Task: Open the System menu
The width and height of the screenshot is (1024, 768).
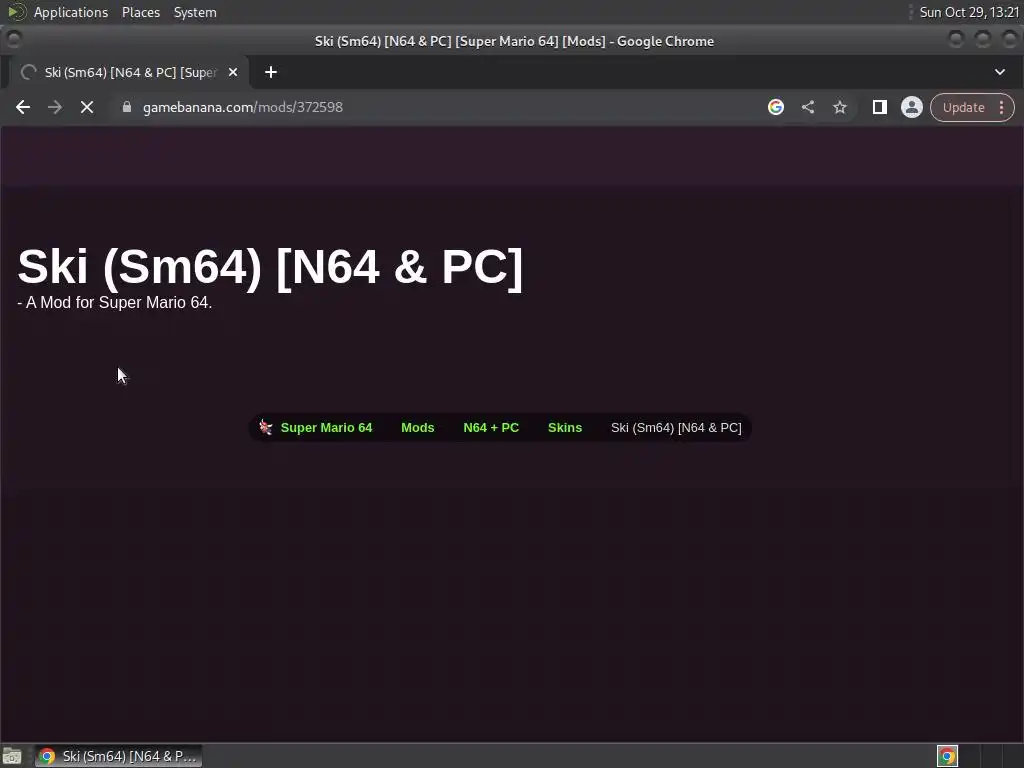Action: (195, 12)
